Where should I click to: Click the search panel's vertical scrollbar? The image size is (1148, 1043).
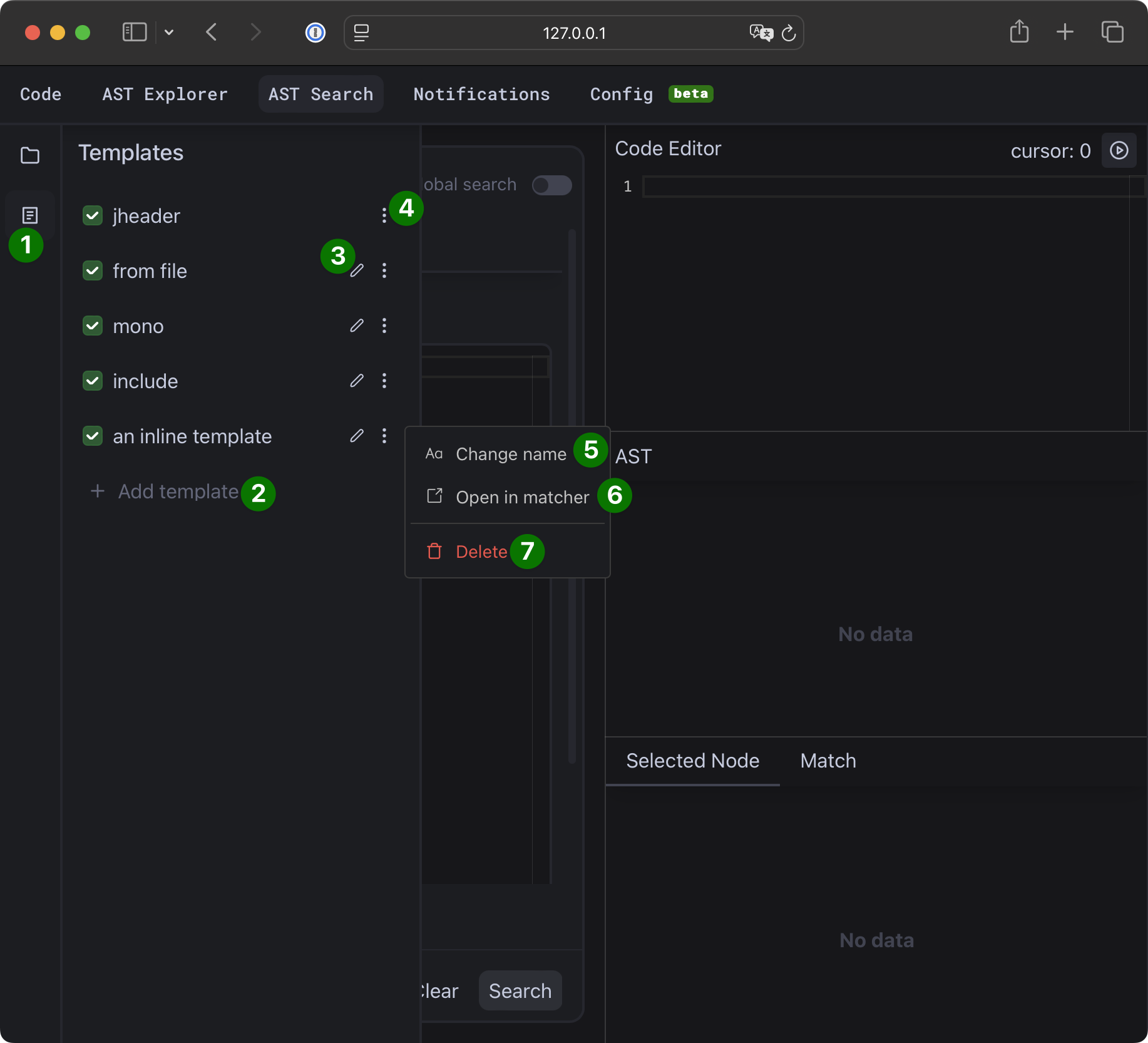coord(571,495)
